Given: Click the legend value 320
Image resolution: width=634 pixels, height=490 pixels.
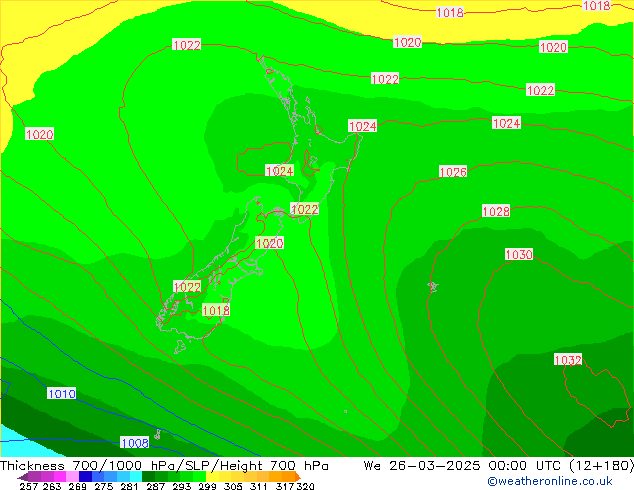Looking at the screenshot, I should [305, 486].
